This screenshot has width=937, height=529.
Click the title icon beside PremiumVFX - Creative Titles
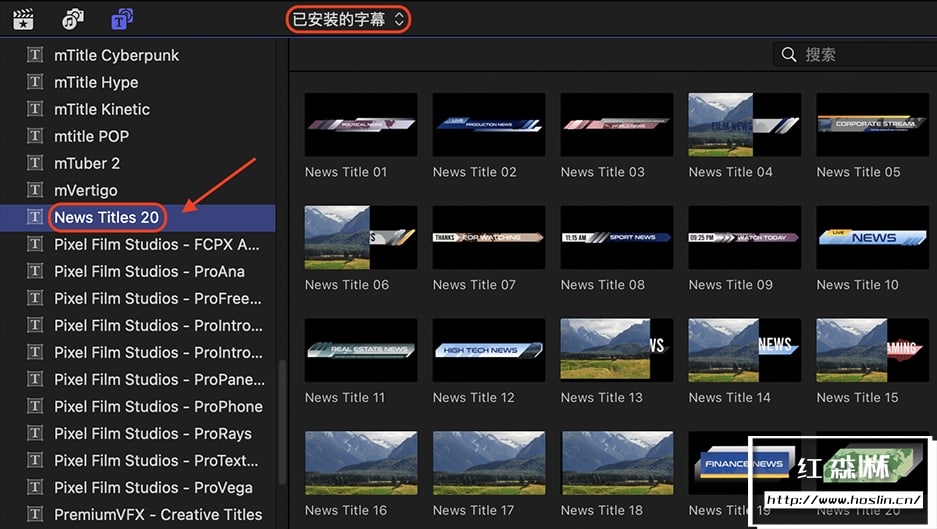pyautogui.click(x=35, y=514)
